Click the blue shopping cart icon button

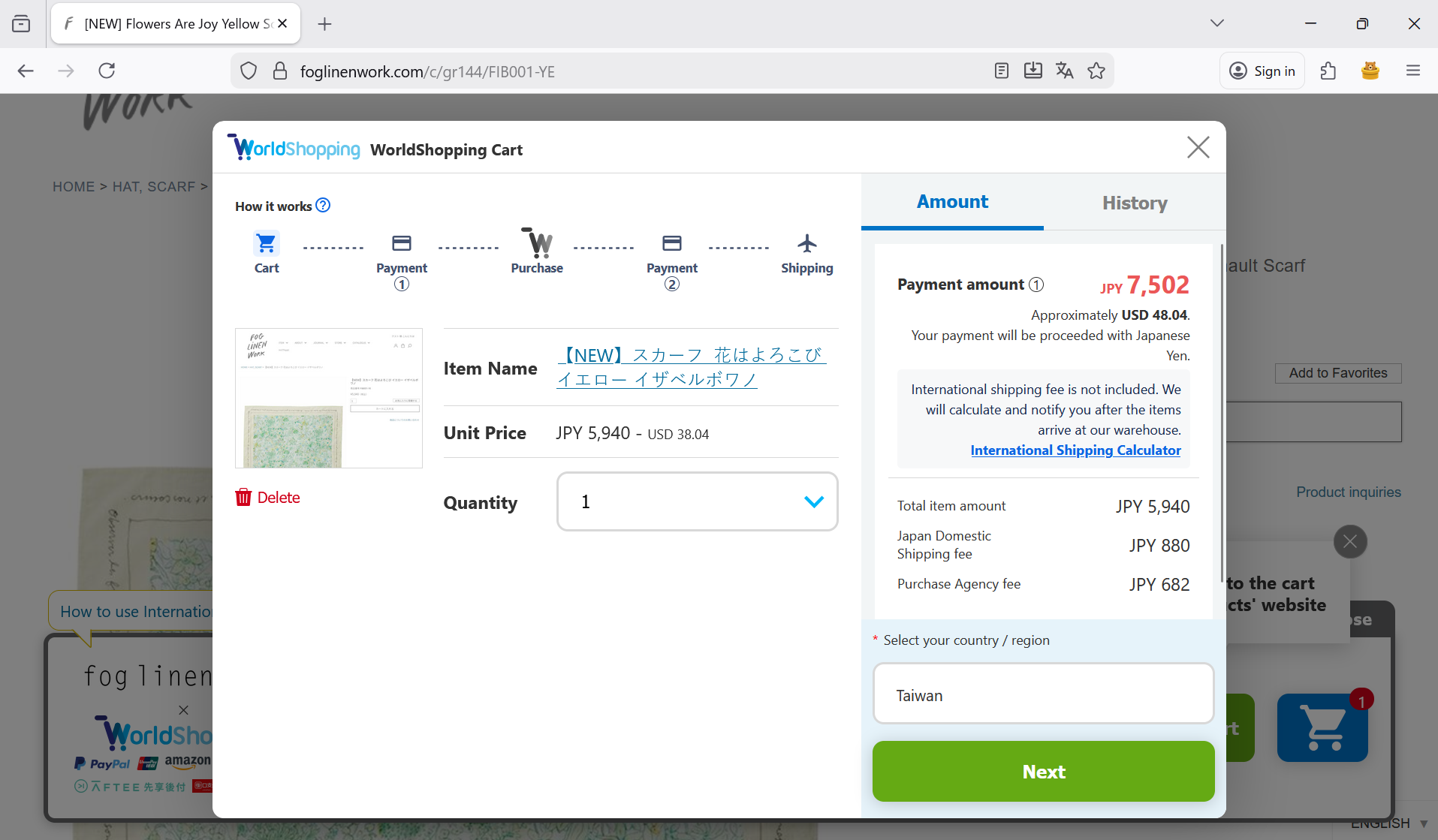coord(1322,727)
